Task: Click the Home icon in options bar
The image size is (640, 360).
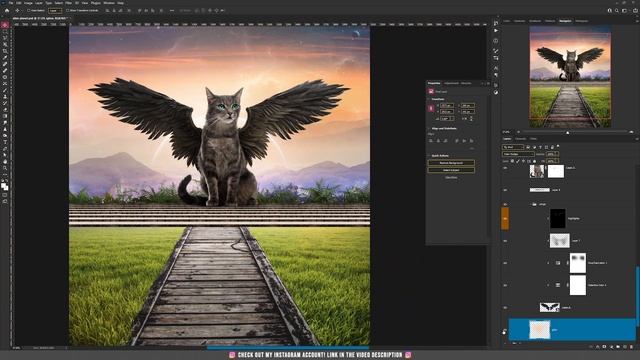Action: click(7, 10)
